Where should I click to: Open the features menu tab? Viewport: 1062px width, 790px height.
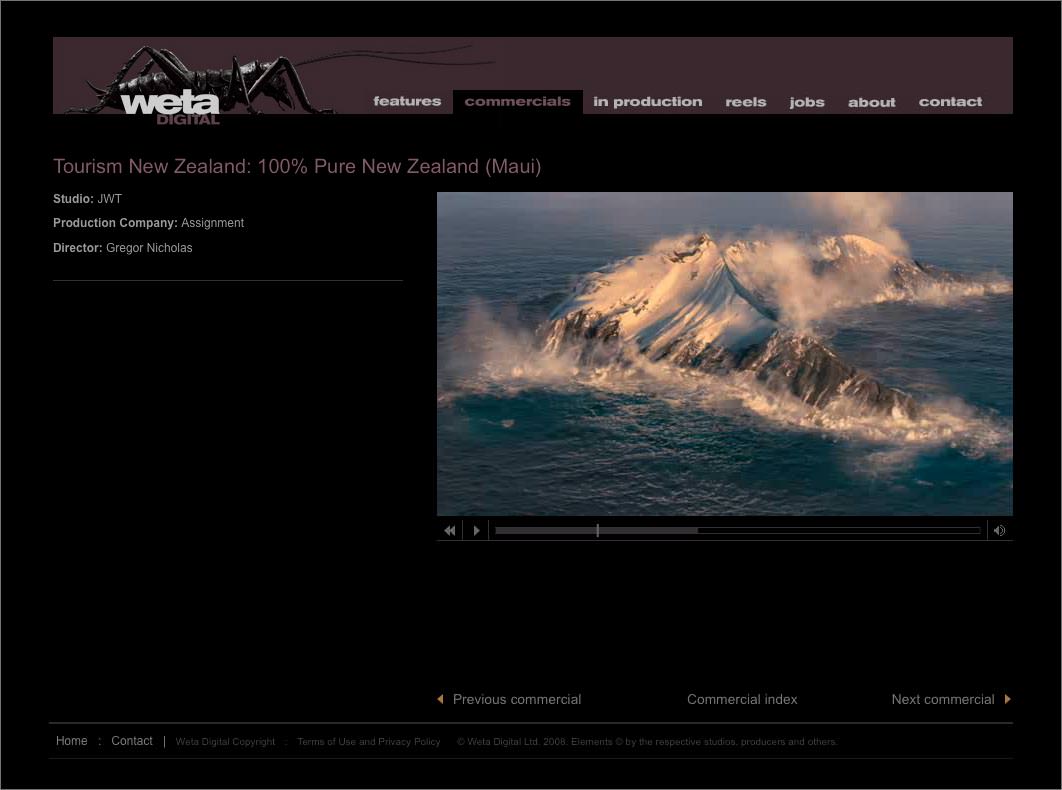point(407,102)
